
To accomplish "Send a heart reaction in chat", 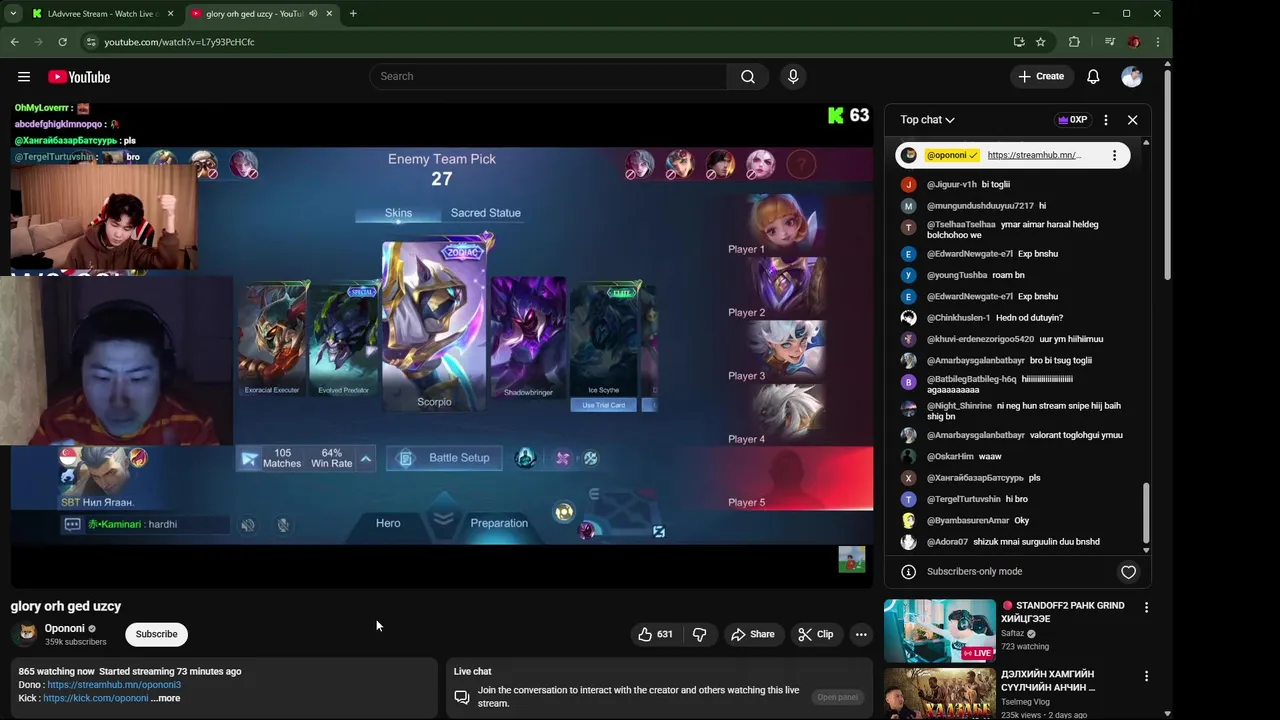I will click(1128, 572).
